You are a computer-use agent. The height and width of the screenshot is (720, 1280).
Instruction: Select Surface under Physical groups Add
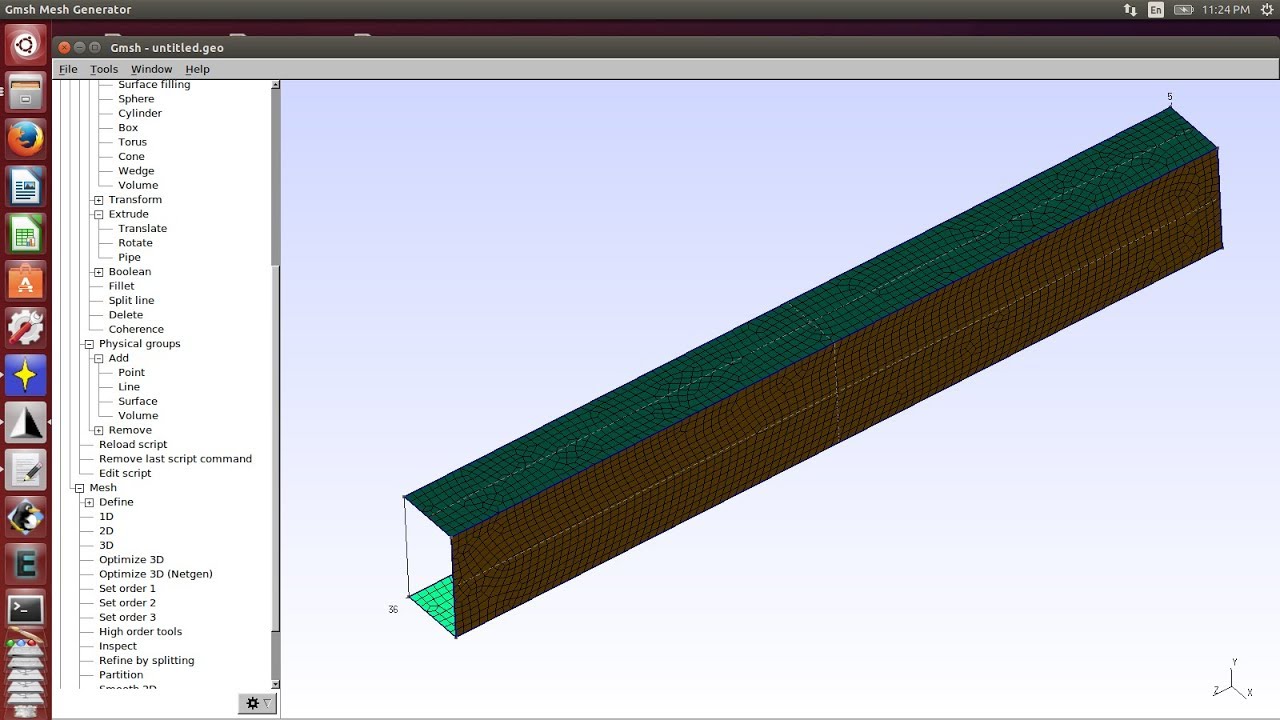pyautogui.click(x=137, y=401)
